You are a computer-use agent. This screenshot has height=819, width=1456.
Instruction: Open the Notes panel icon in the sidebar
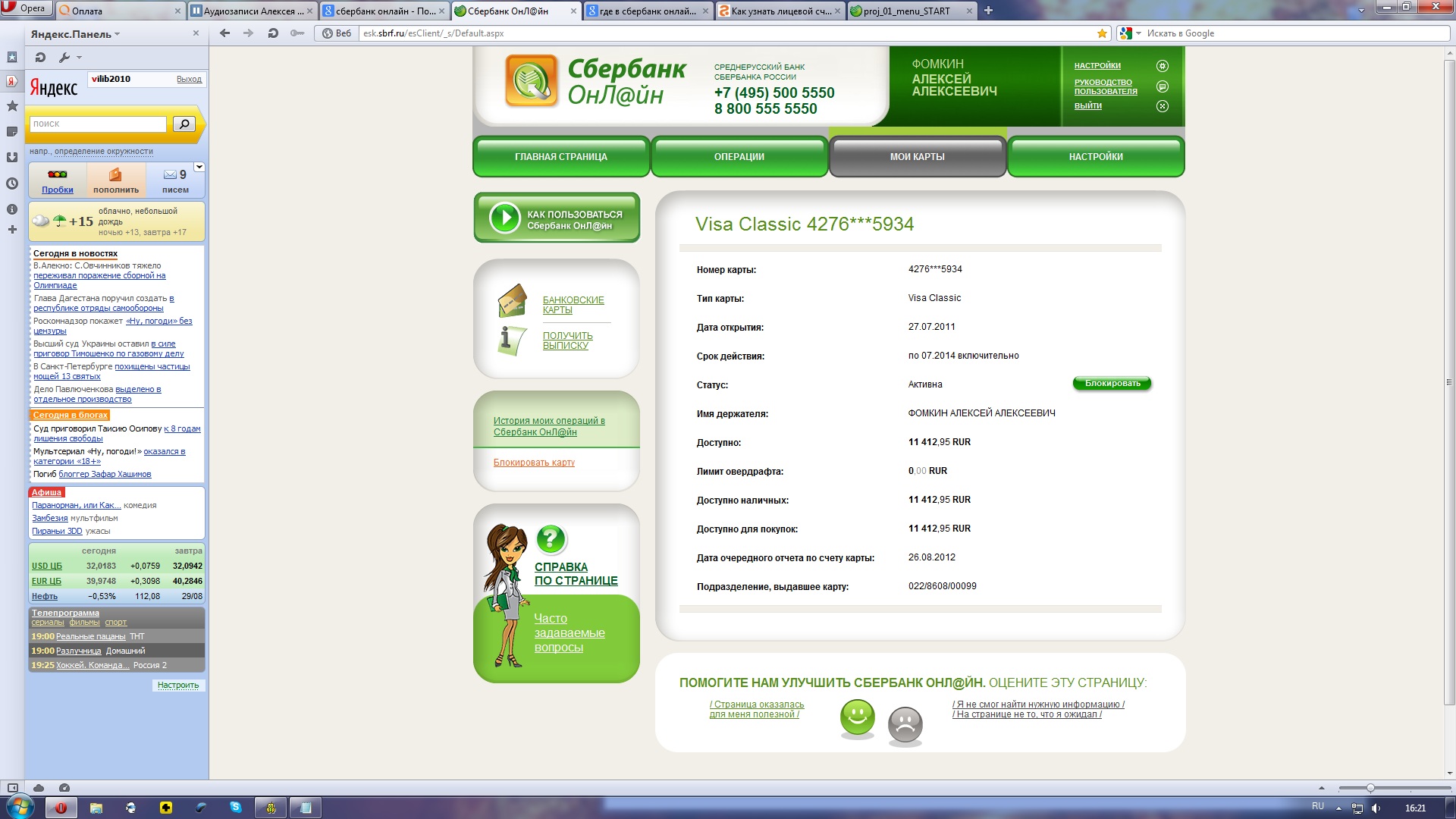12,132
